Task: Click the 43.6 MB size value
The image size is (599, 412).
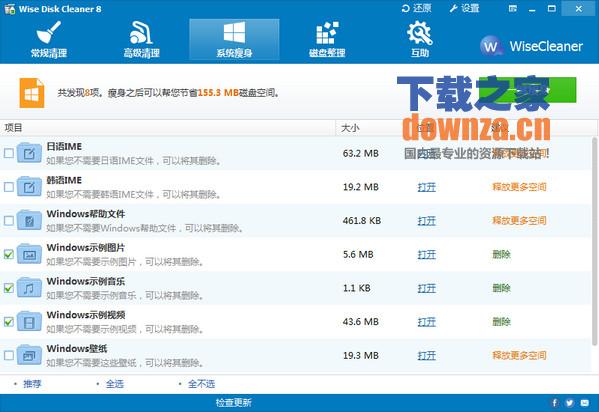Action: tap(361, 321)
